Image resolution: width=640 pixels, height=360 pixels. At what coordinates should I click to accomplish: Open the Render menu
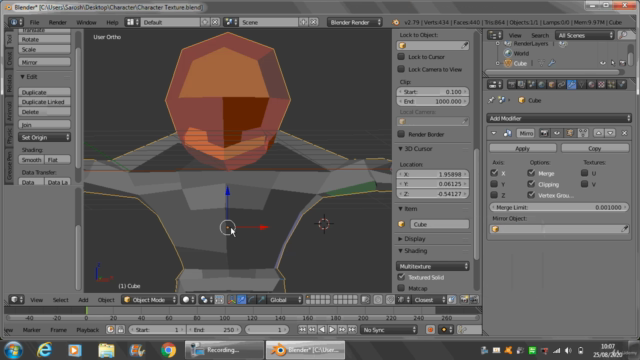point(58,22)
